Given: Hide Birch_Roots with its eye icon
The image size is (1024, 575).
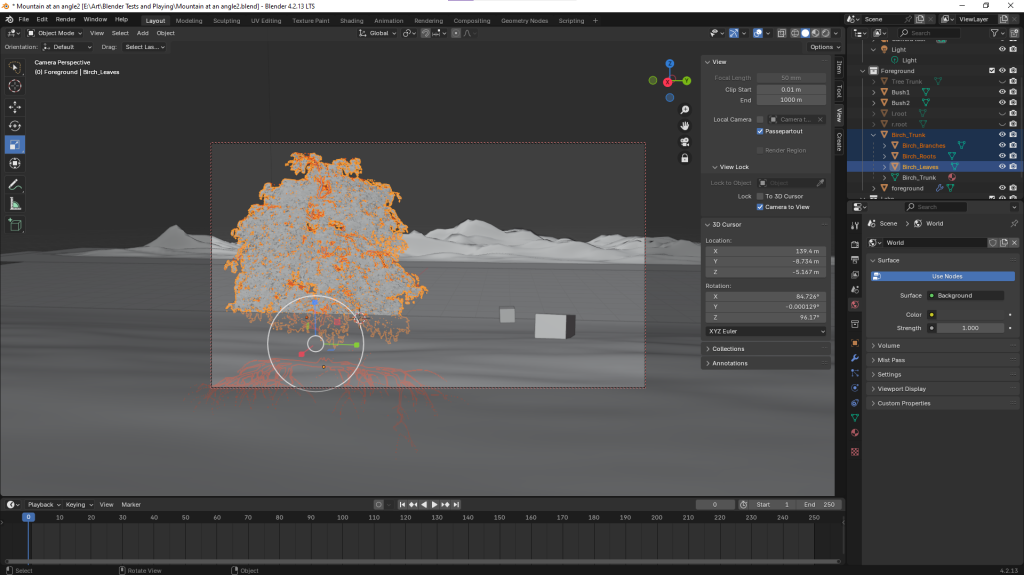Looking at the screenshot, I should click(x=1002, y=156).
